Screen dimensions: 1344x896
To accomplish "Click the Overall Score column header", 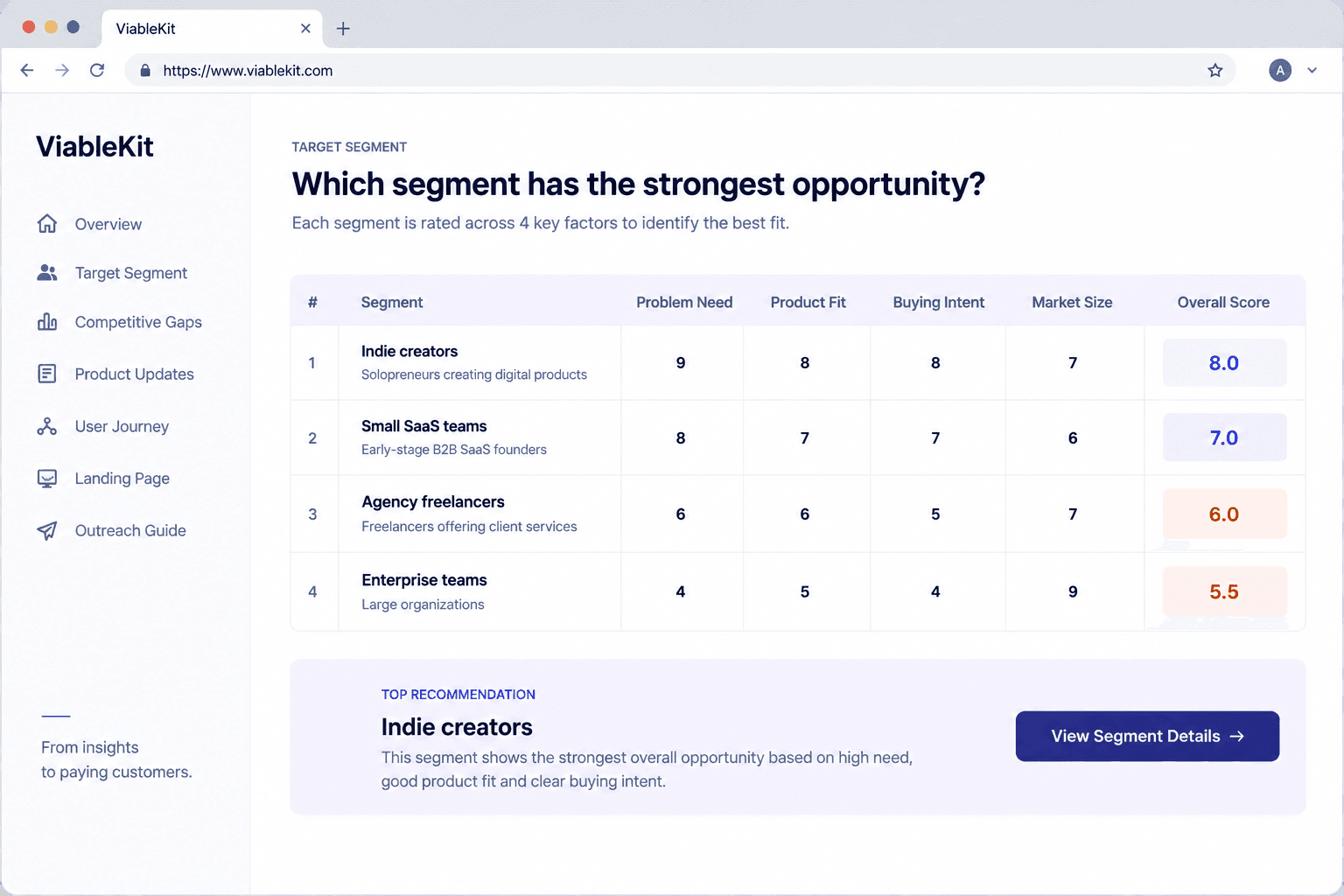I will point(1223,302).
